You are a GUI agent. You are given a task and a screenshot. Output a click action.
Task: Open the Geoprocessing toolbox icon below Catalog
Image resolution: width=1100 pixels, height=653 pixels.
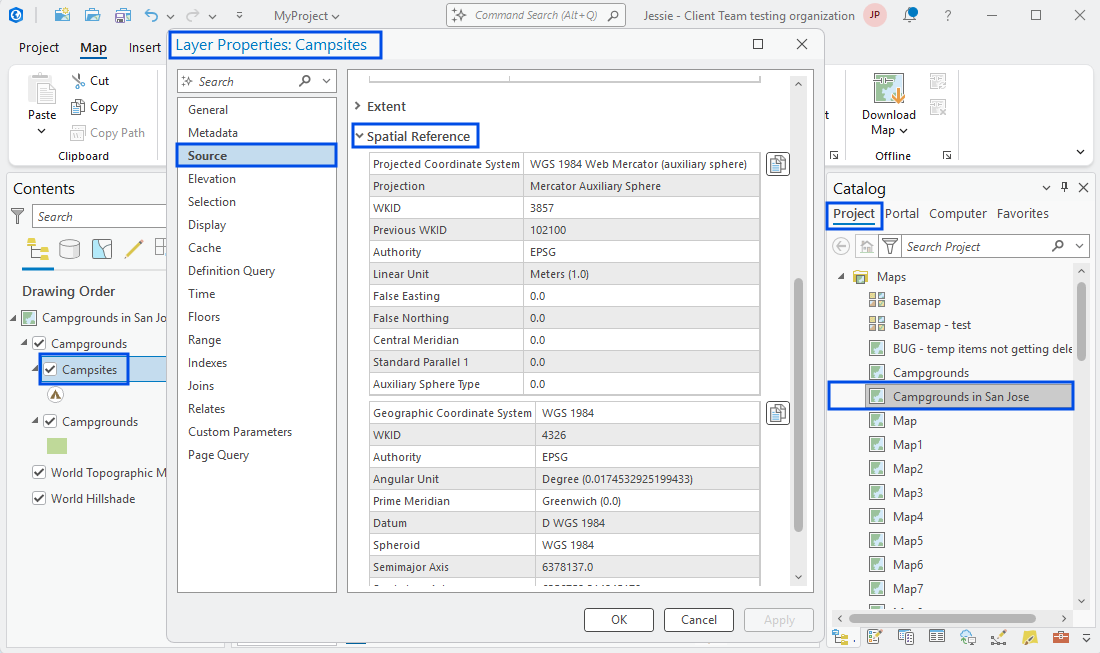click(x=1061, y=636)
